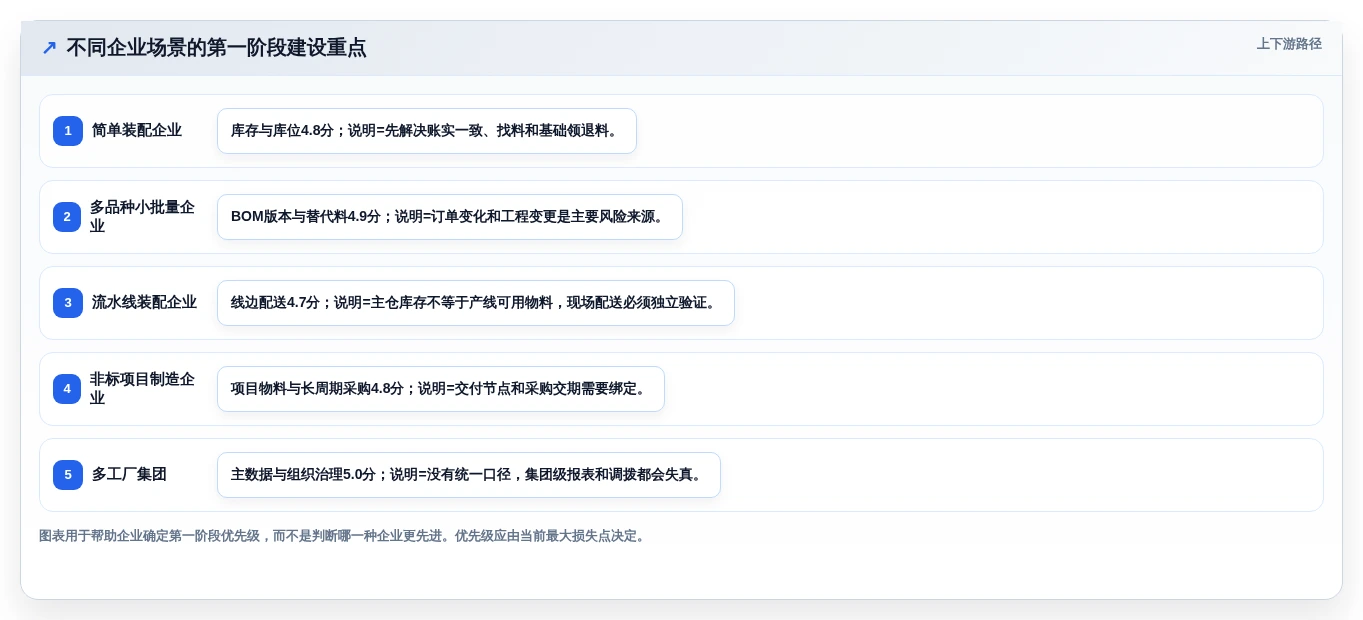The width and height of the screenshot is (1363, 620).
Task: Click the title 不同企业场景的第一阶段建设重点
Action: point(216,48)
